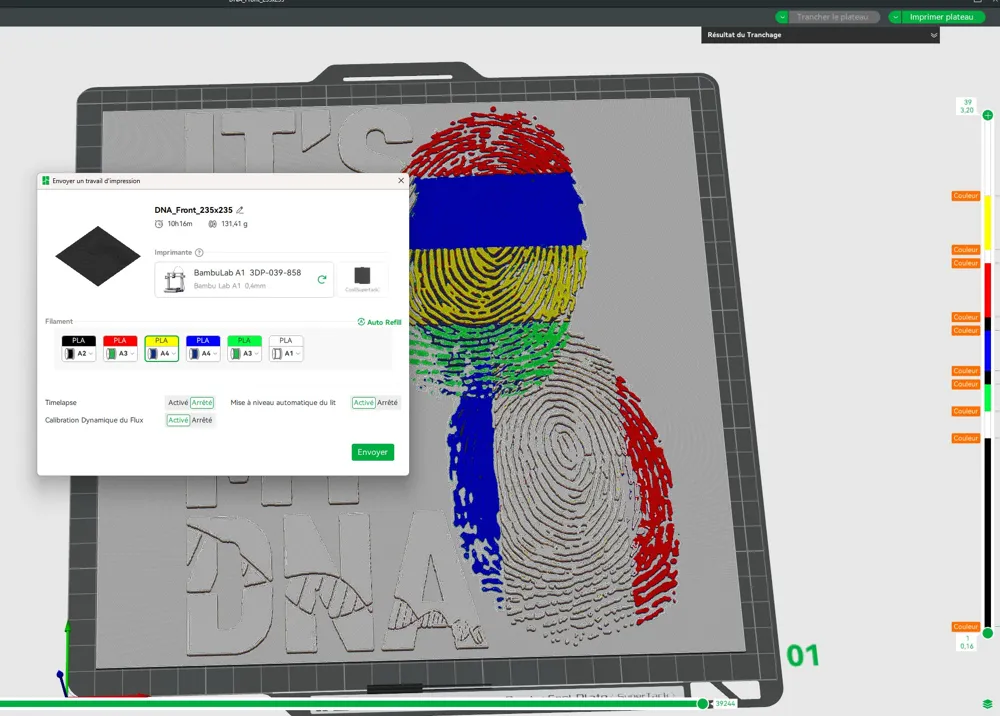Click the clock icon beside 10h16m
Screen dimensions: 1000x716
click(159, 224)
